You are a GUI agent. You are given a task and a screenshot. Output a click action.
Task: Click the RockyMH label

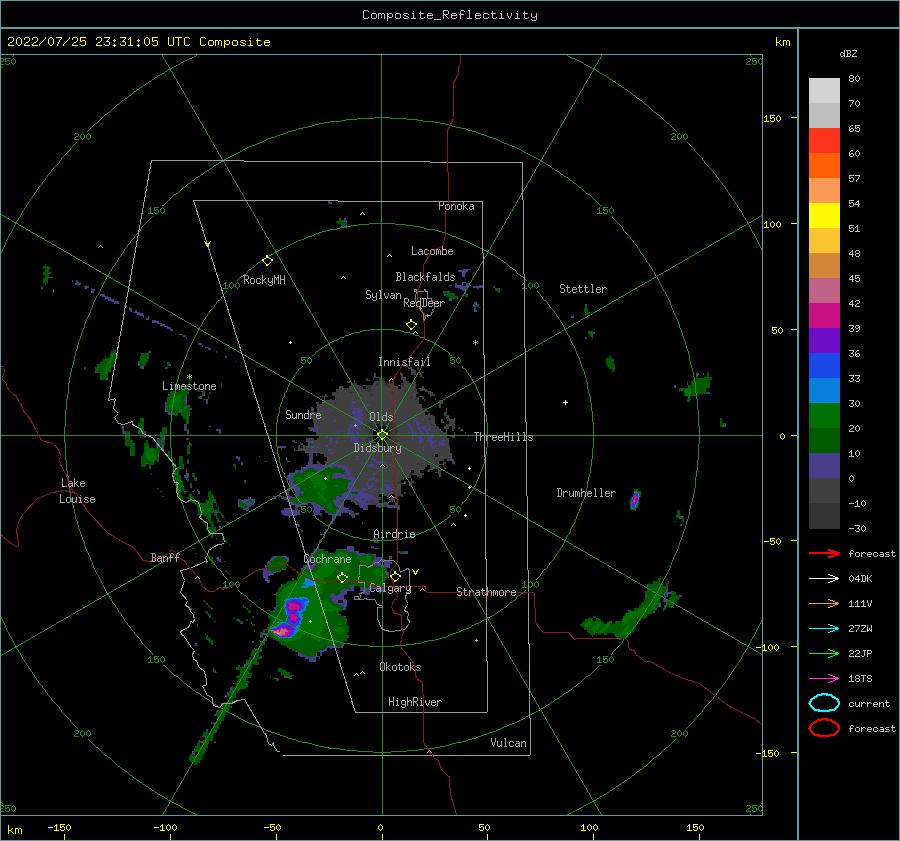pos(264,280)
